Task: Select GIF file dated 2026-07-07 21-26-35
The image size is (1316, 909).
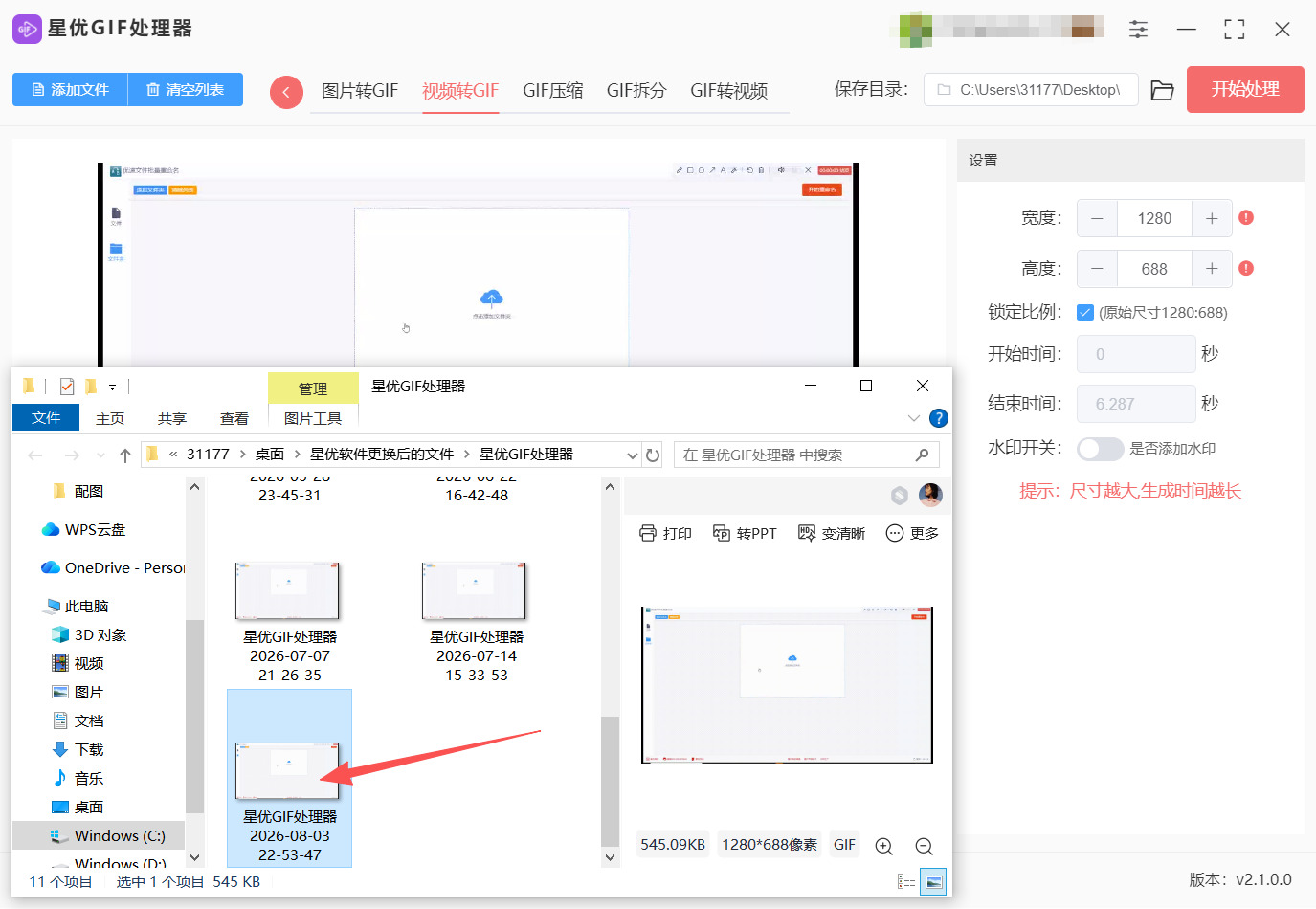Action: point(289,622)
